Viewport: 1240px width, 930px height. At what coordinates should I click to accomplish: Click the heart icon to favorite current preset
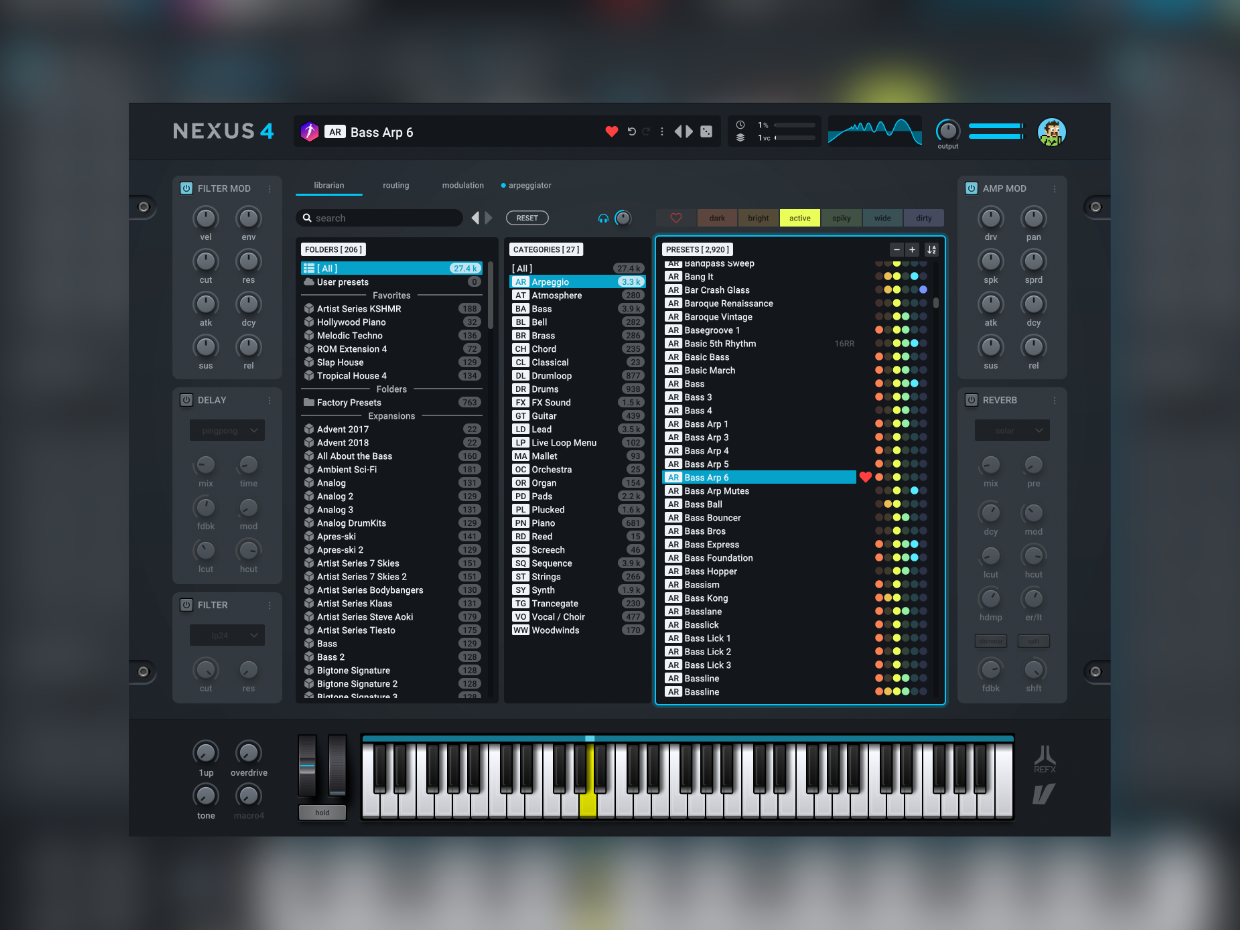pyautogui.click(x=611, y=131)
